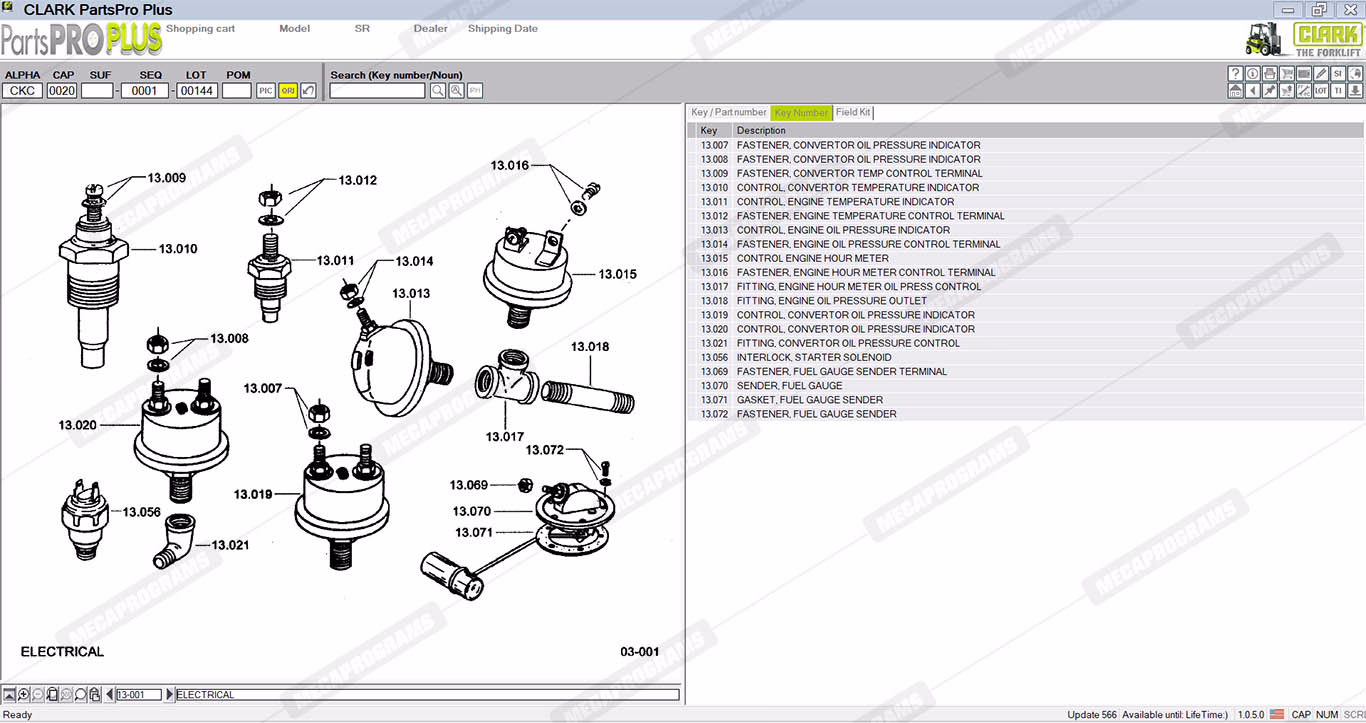This screenshot has width=1366, height=723.
Task: Go to next diagram page arrow
Action: click(x=169, y=694)
